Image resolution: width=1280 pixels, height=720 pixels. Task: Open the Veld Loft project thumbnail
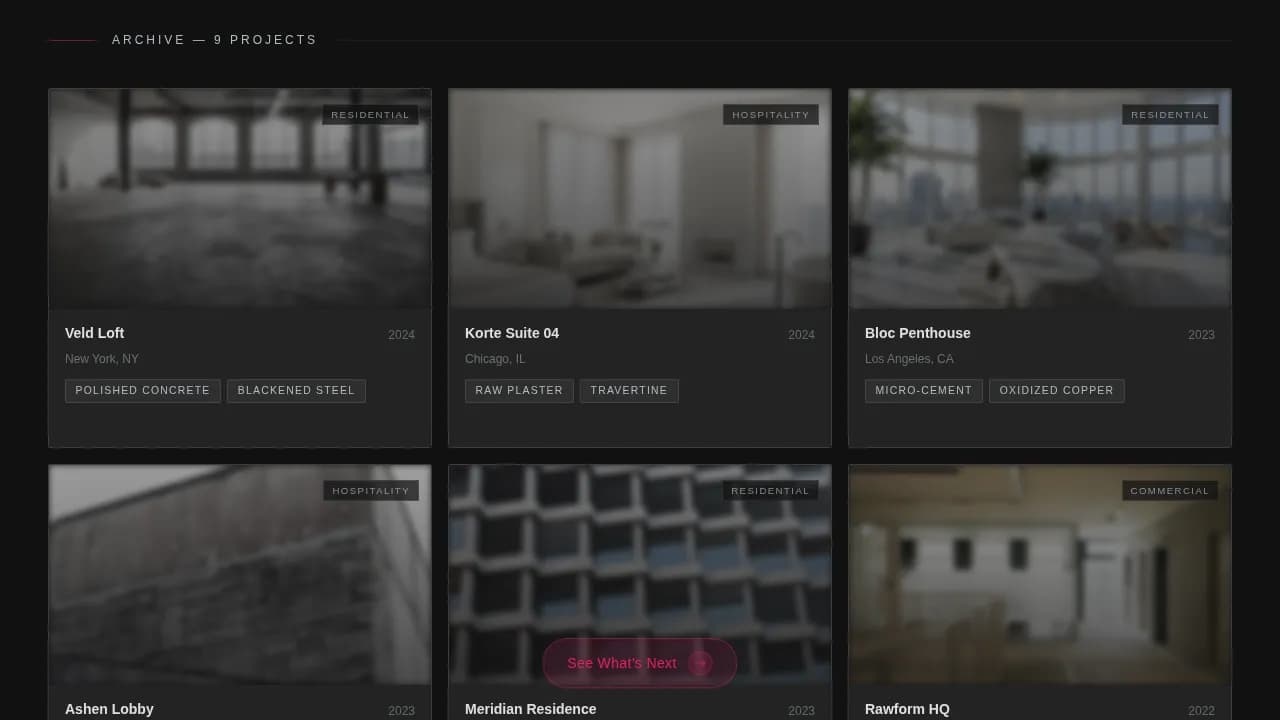(240, 199)
